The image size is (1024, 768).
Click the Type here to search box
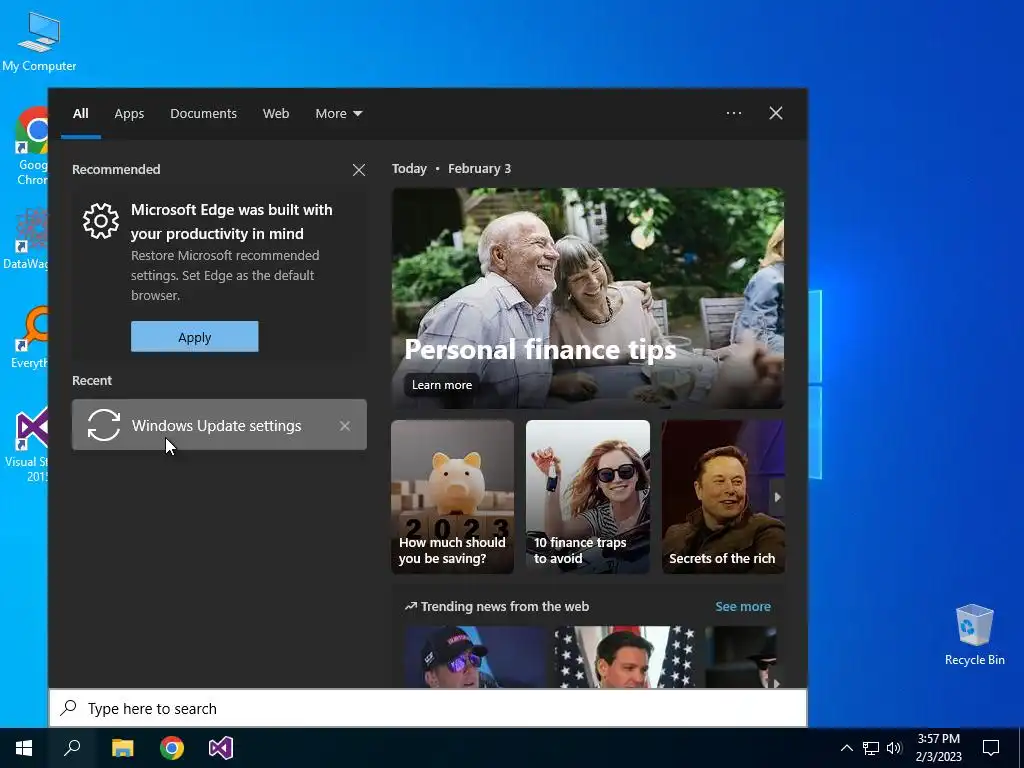point(428,708)
